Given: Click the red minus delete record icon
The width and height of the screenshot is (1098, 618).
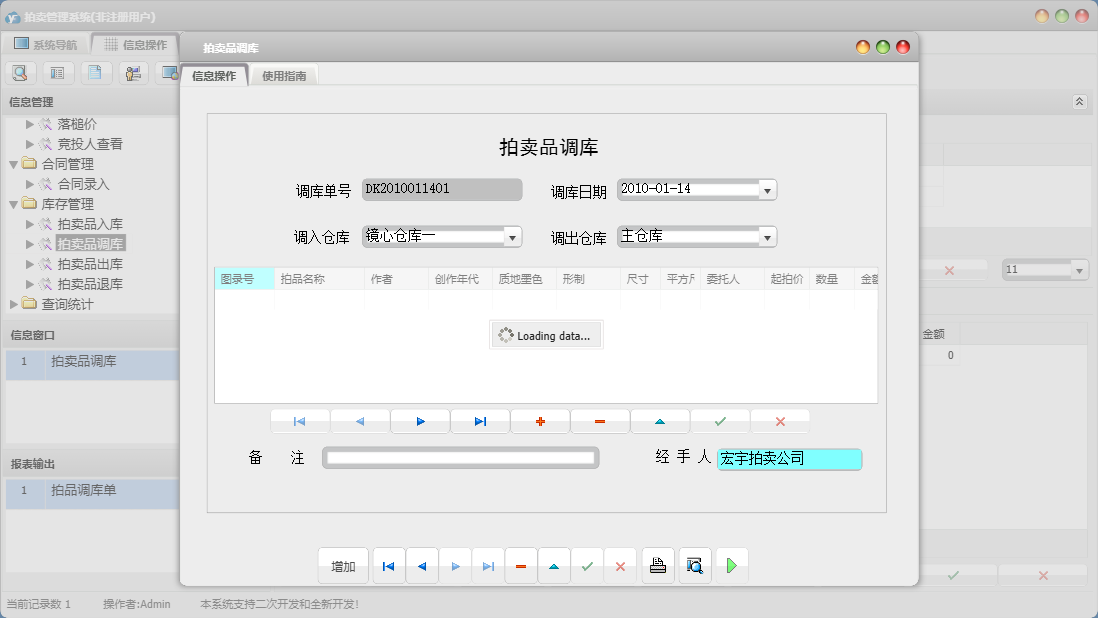Looking at the screenshot, I should click(x=600, y=421).
